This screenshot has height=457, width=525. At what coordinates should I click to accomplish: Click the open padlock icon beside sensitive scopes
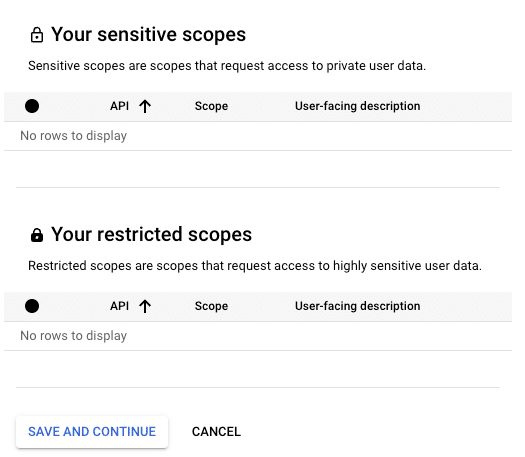37,35
